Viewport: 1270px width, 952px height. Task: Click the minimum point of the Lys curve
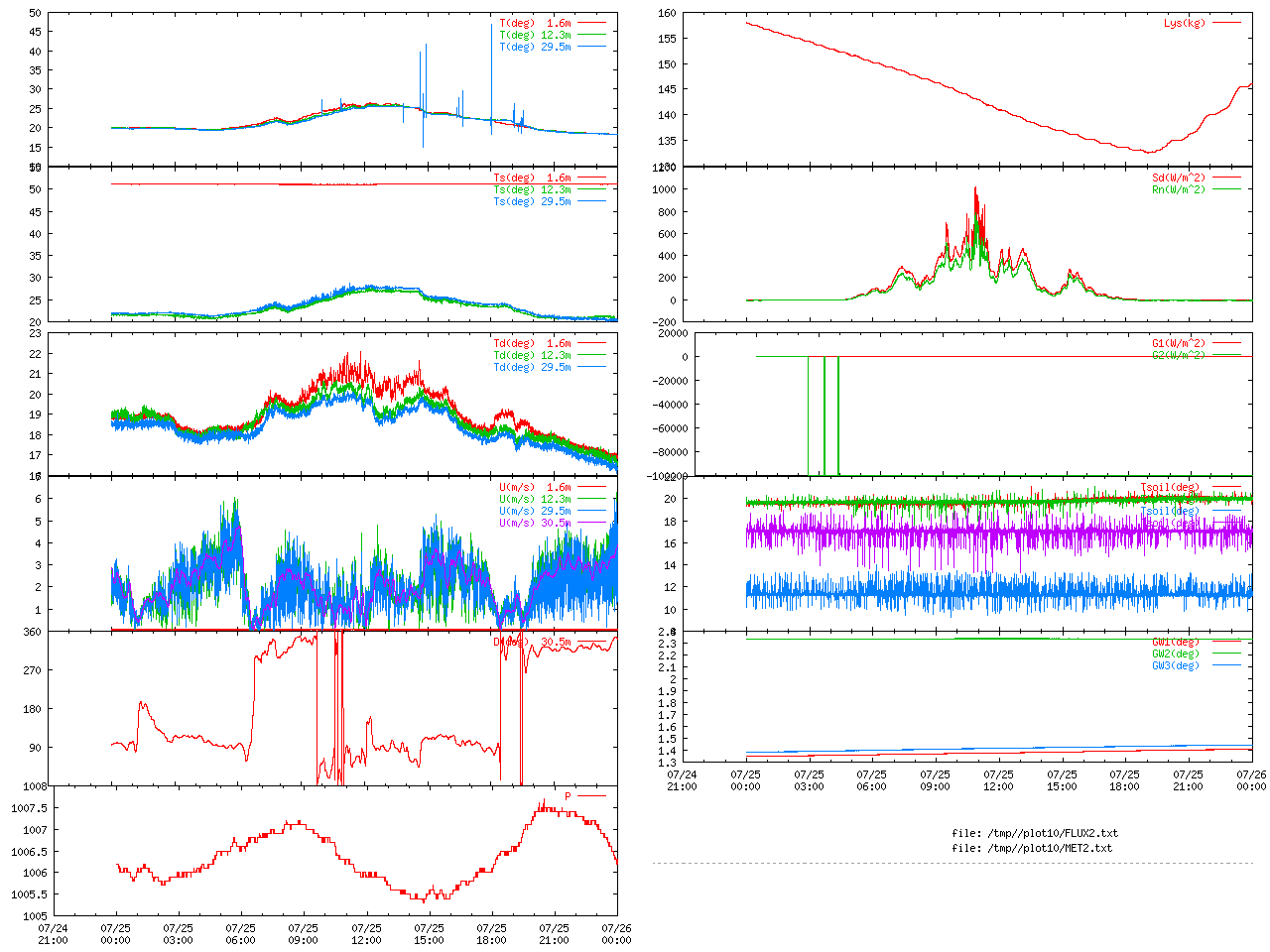pyautogui.click(x=1148, y=152)
